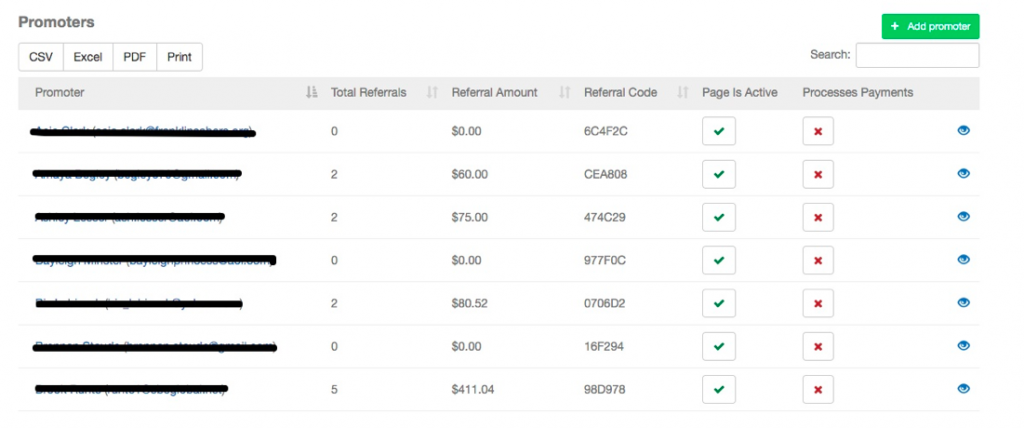Focus the Search input field

[x=918, y=56]
